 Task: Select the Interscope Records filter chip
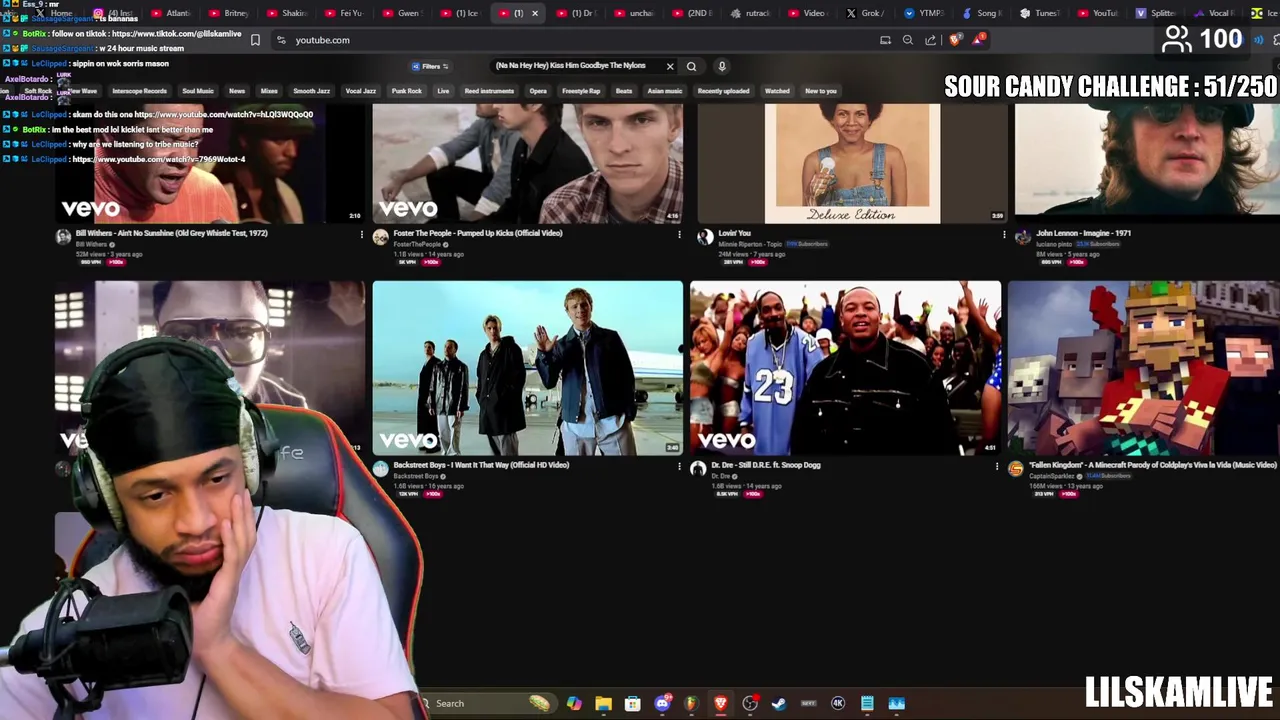(x=140, y=91)
